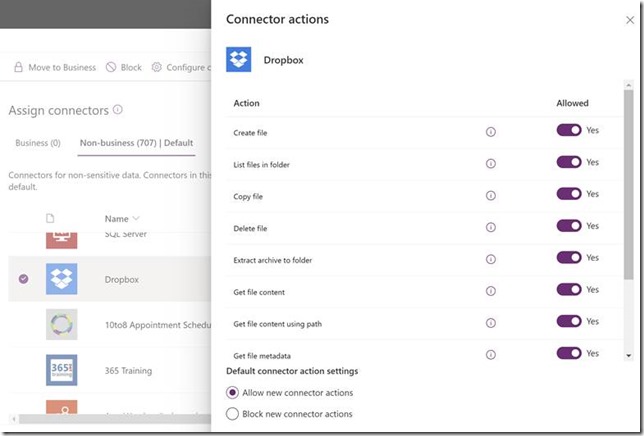Viewport: 644px width, 436px height.
Task: Click the 10to8 Appointment Scheduling connector icon
Action: 61,324
